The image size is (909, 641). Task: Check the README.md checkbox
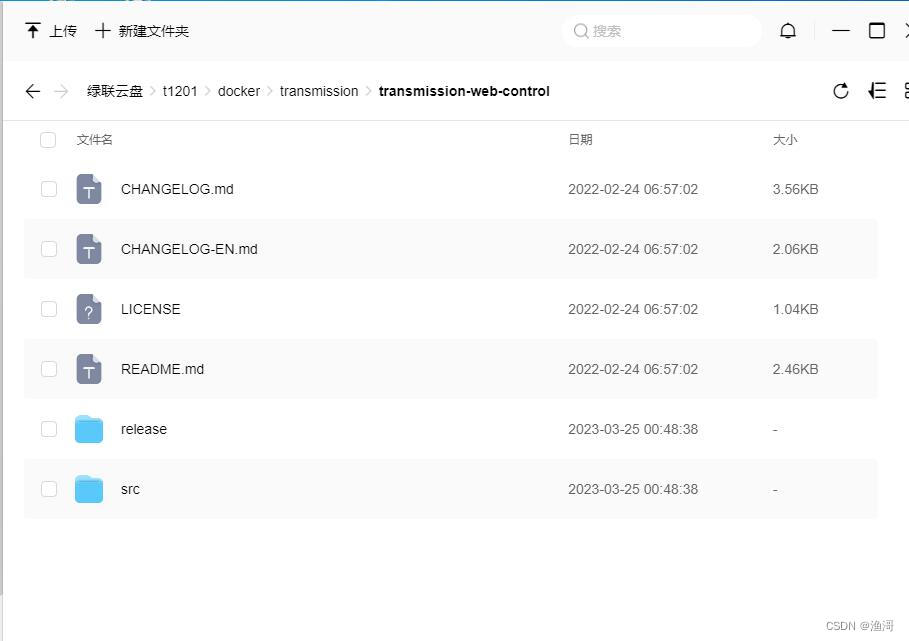pyautogui.click(x=49, y=369)
